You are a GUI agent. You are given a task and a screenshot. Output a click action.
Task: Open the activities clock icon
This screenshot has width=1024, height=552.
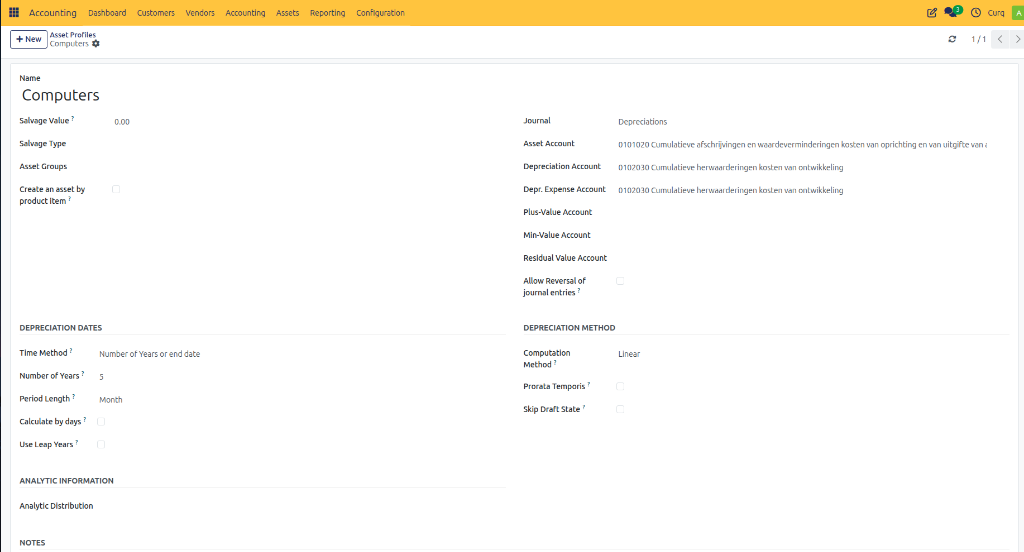976,12
